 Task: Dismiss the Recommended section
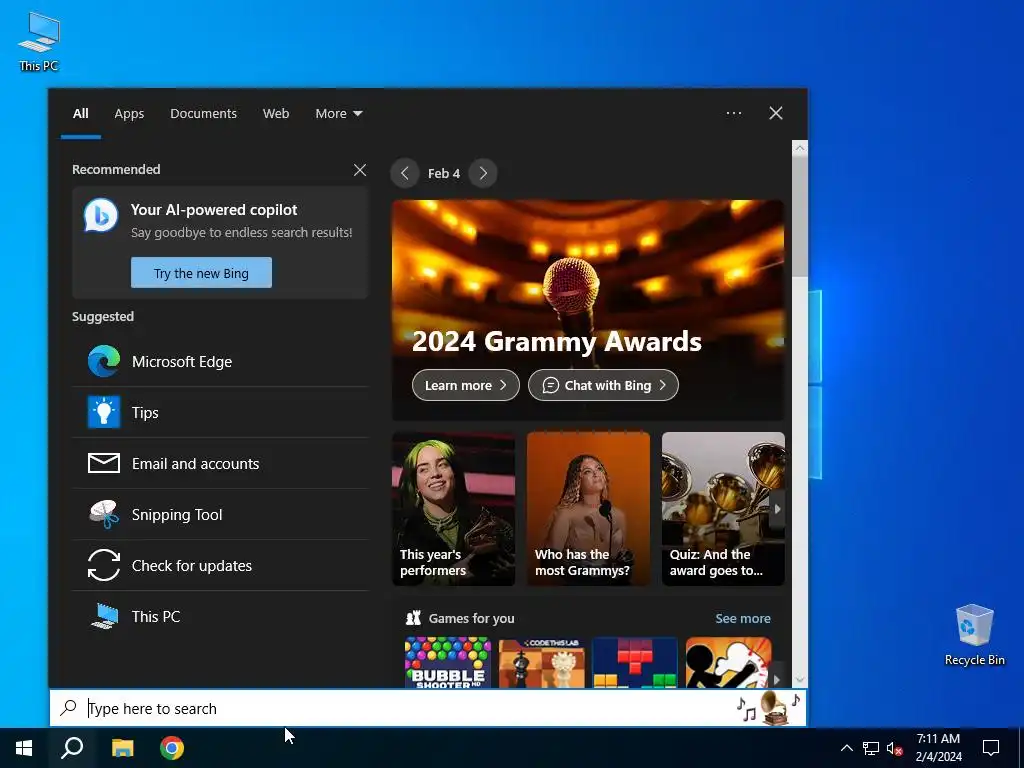pos(360,170)
